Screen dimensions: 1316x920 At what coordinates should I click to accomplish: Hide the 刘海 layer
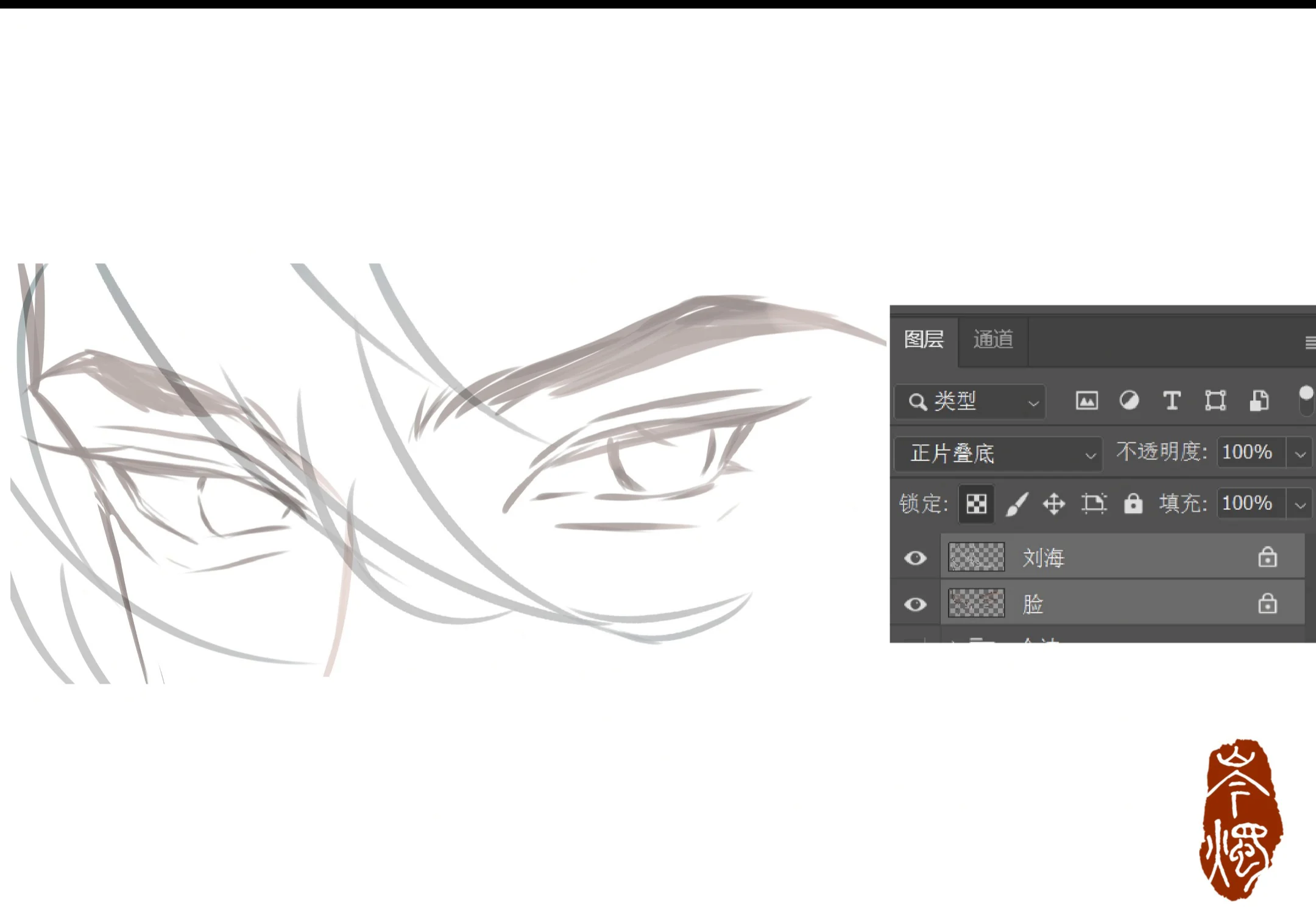tap(915, 558)
